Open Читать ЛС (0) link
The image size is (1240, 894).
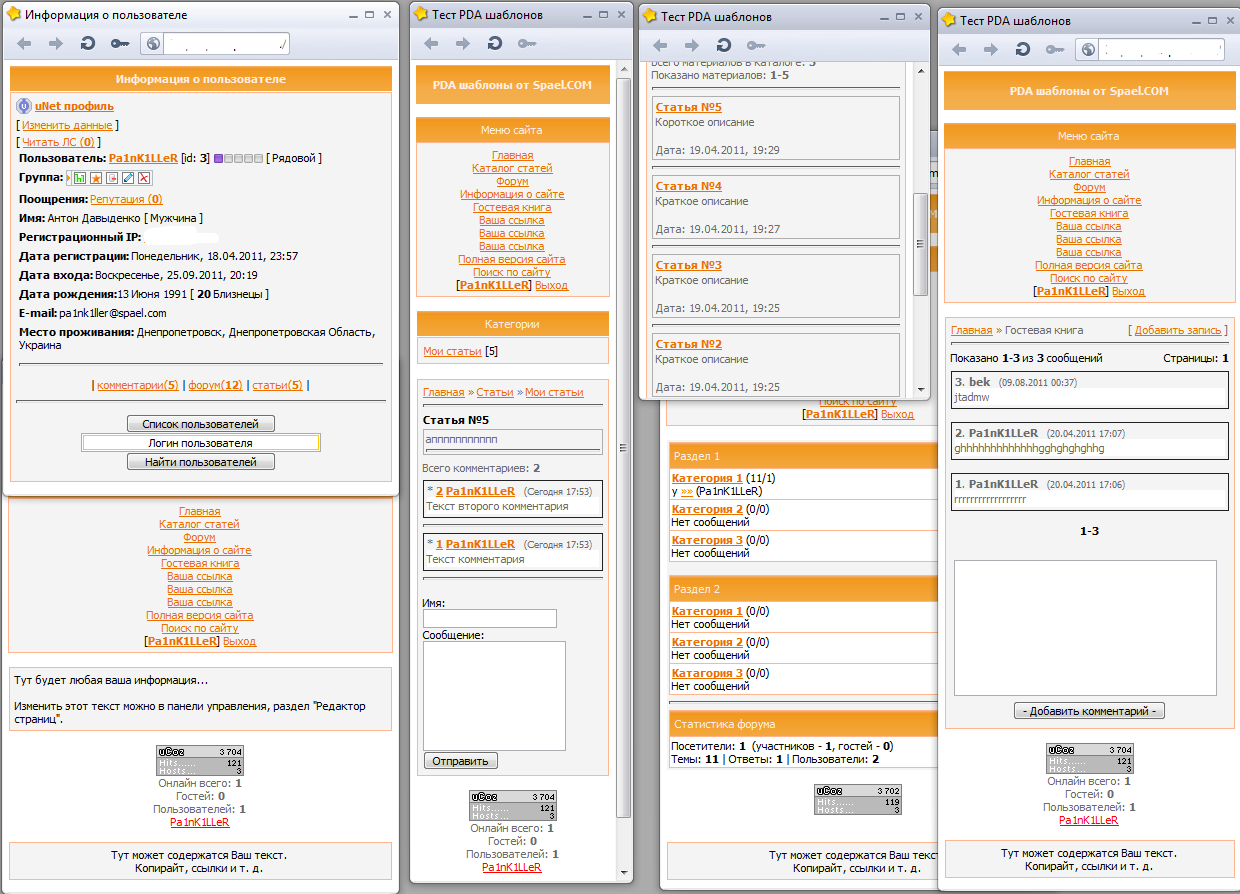(58, 142)
